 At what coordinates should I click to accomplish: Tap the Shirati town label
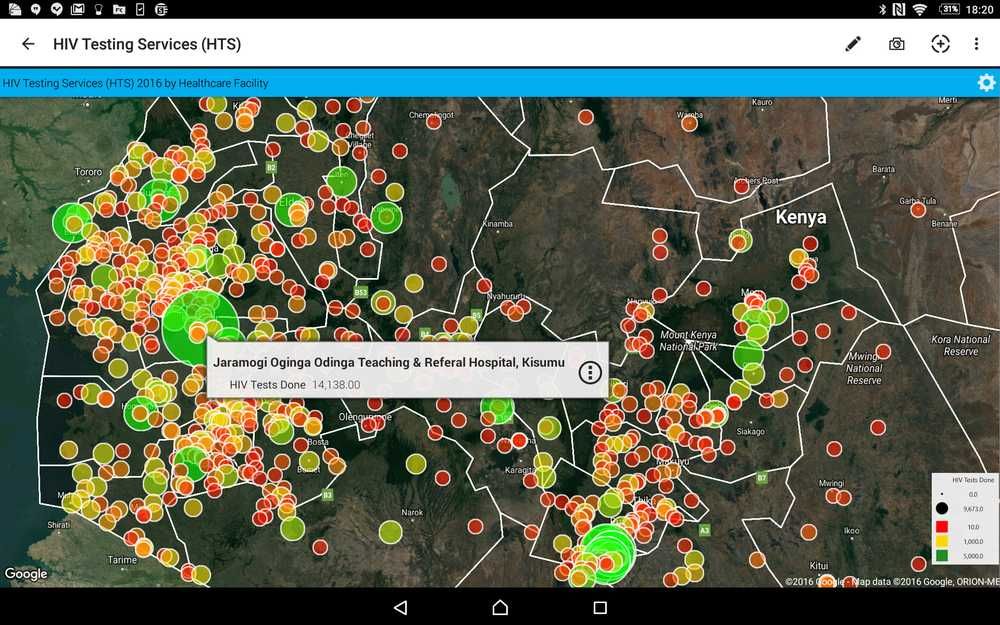click(59, 525)
